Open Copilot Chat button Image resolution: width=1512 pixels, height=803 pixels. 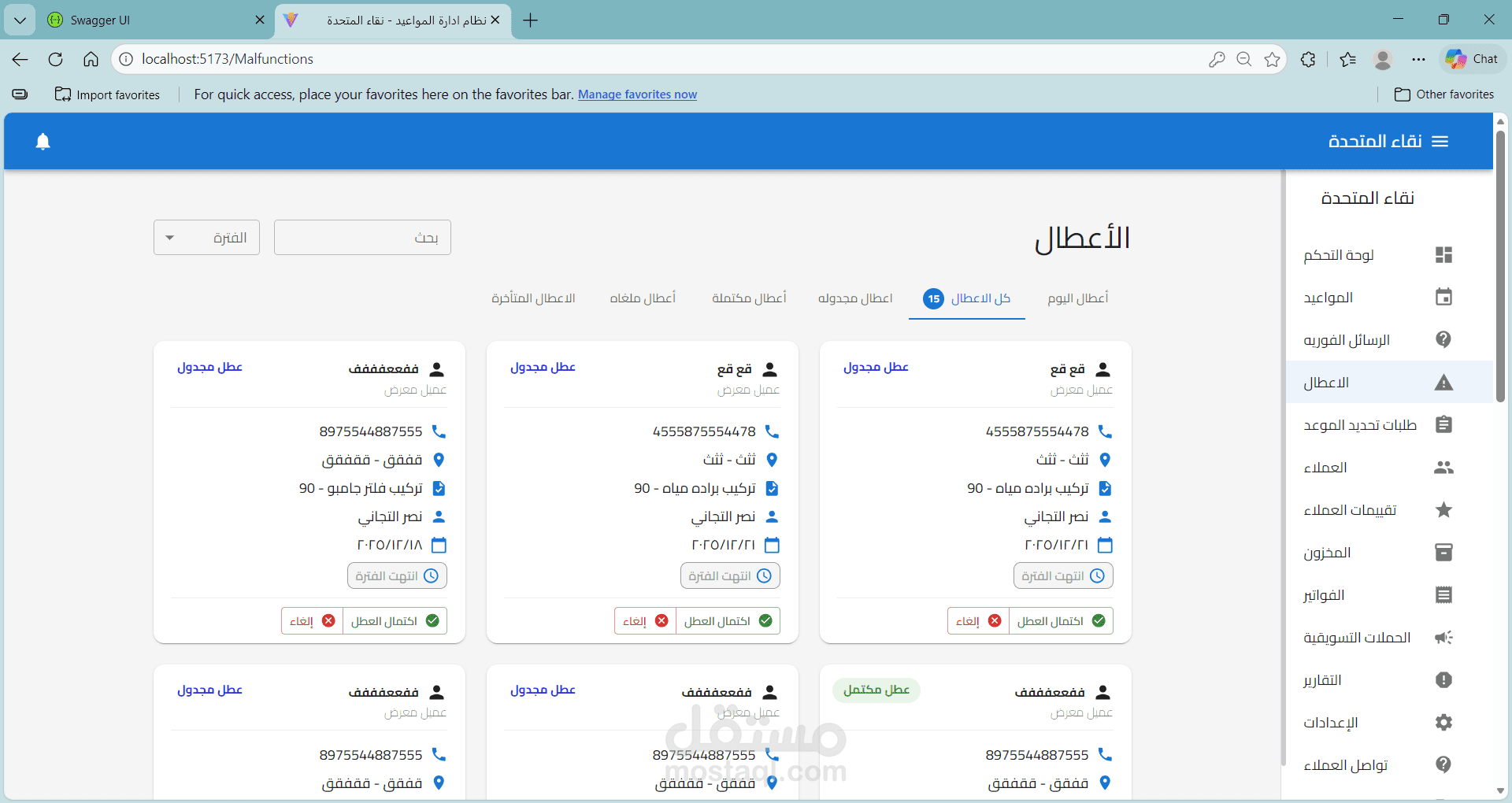1471,59
